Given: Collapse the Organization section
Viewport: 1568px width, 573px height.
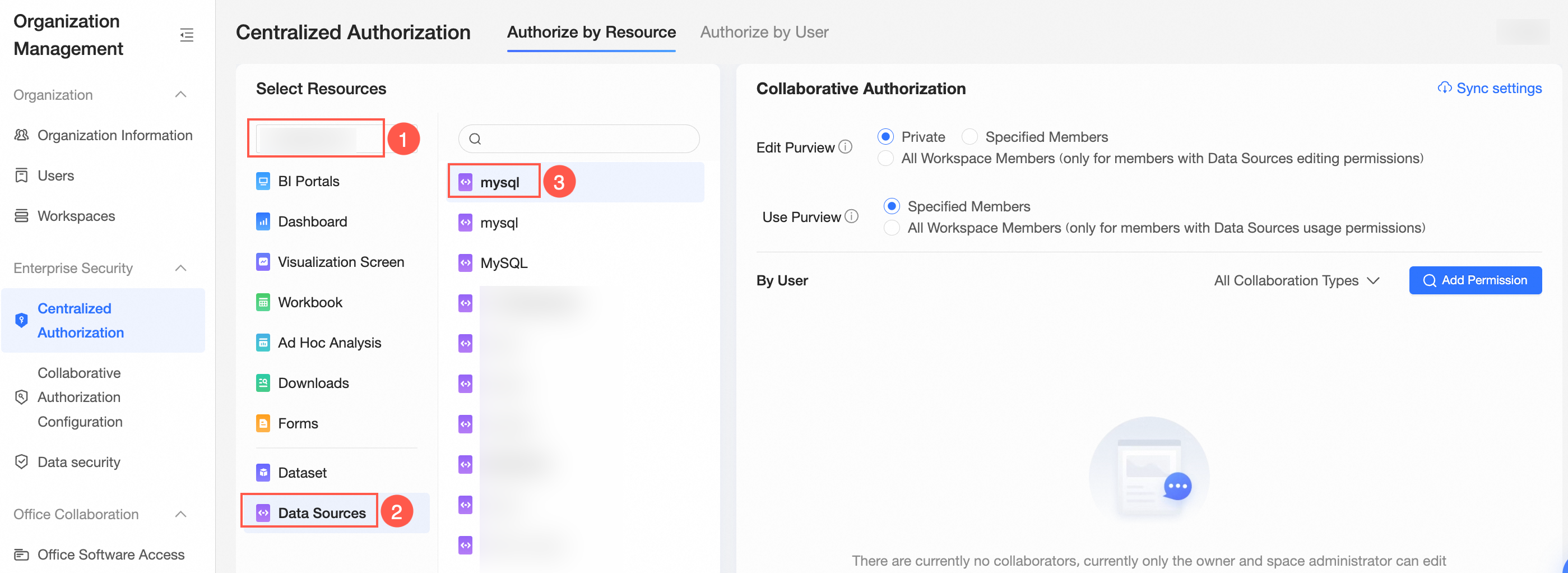Looking at the screenshot, I should (181, 94).
